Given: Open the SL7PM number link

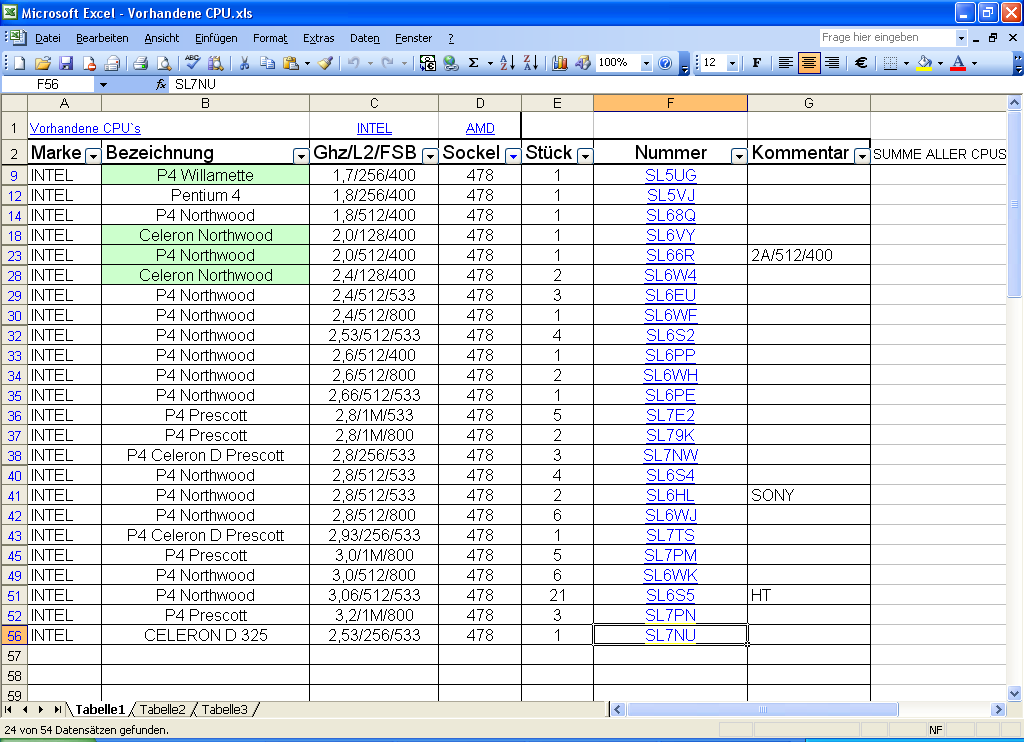Looking at the screenshot, I should click(671, 555).
